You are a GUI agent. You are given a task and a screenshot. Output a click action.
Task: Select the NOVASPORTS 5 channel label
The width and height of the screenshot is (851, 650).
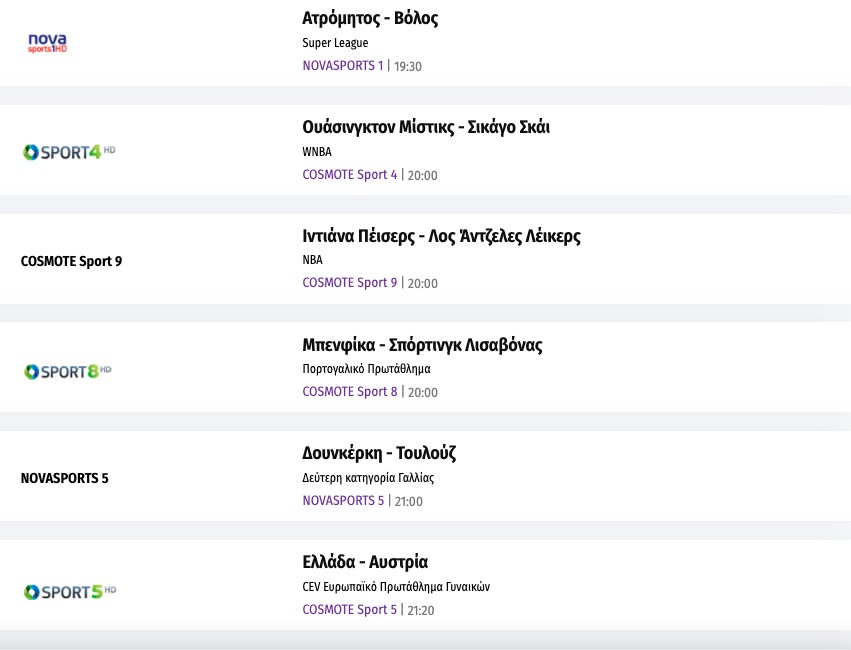(65, 478)
